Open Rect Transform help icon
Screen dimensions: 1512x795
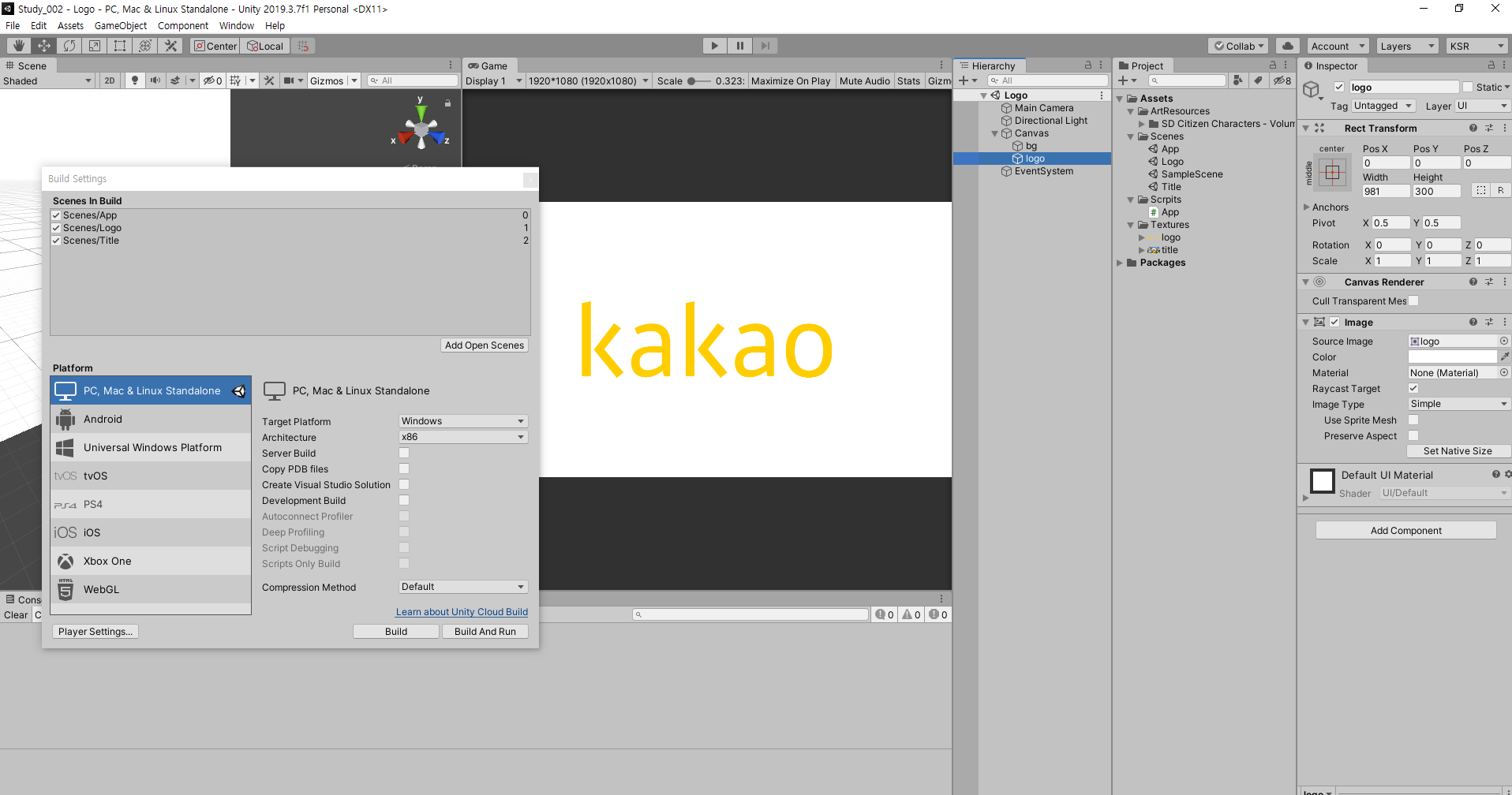click(x=1473, y=128)
